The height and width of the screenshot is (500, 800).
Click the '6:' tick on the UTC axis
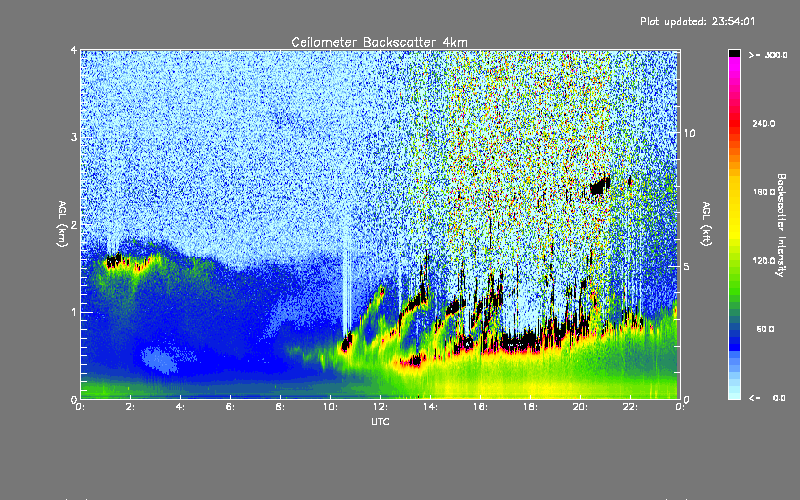point(232,407)
